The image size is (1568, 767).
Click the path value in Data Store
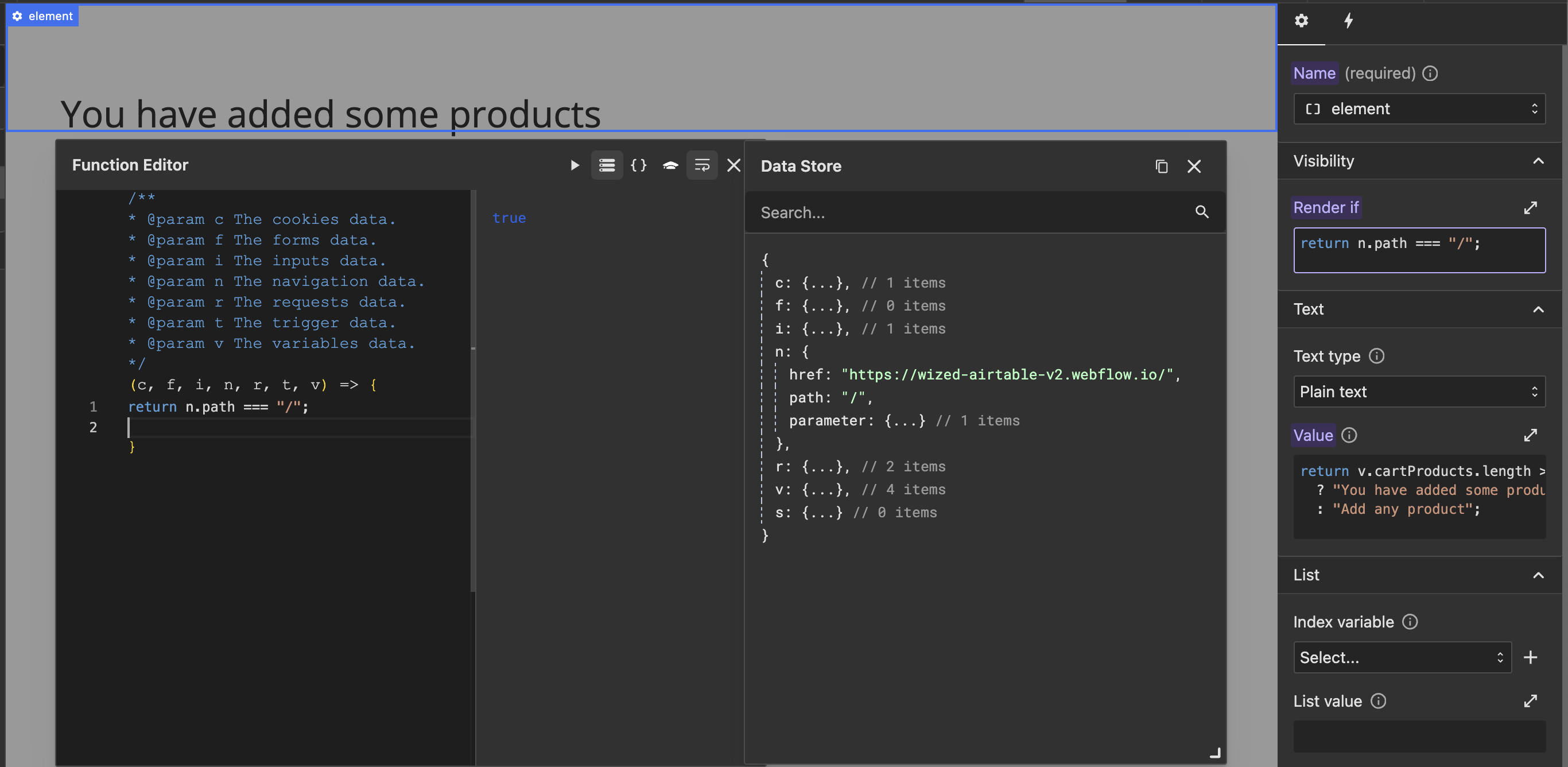(x=853, y=398)
